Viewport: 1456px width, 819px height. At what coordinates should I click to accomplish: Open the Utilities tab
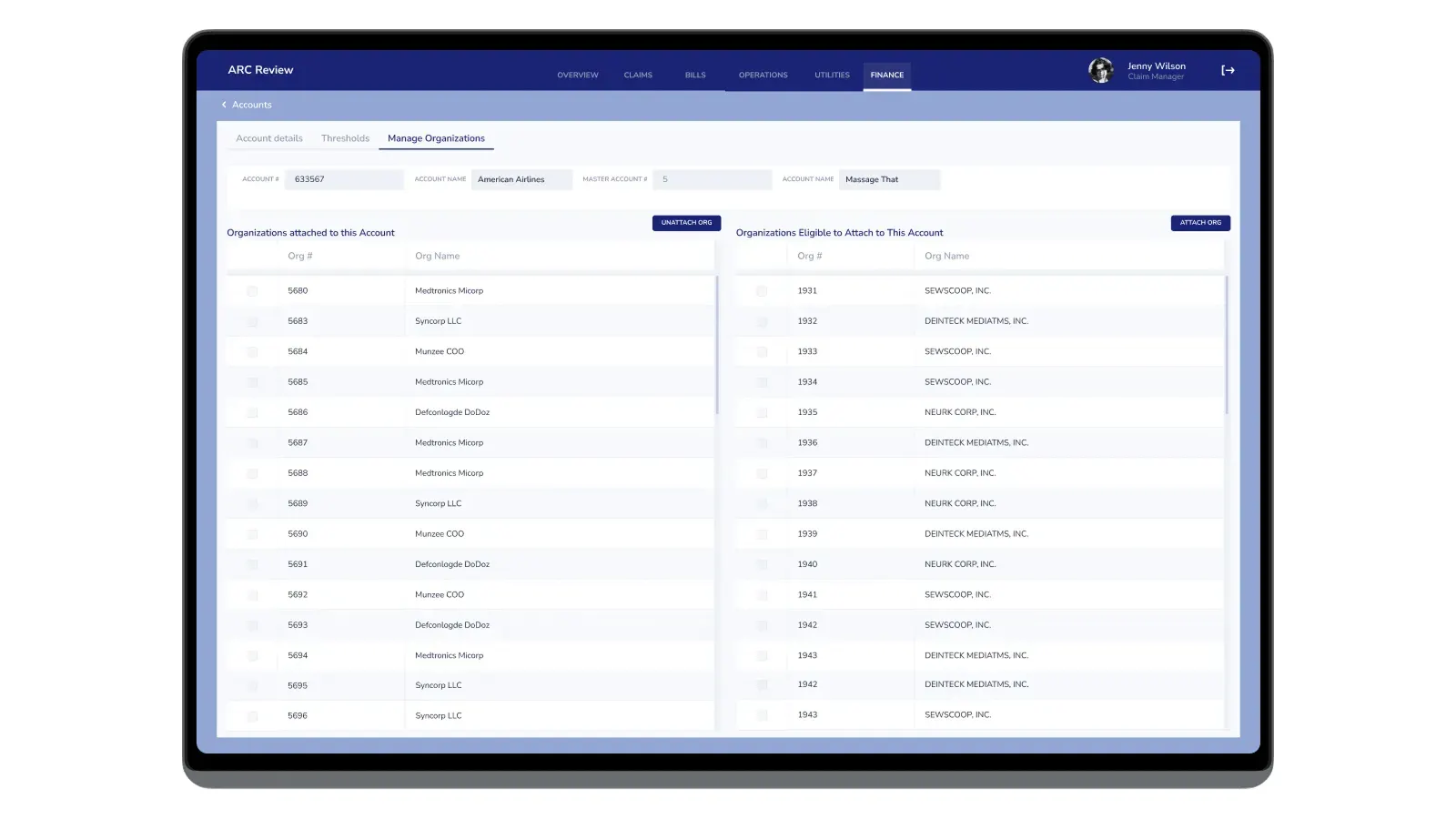(x=832, y=75)
